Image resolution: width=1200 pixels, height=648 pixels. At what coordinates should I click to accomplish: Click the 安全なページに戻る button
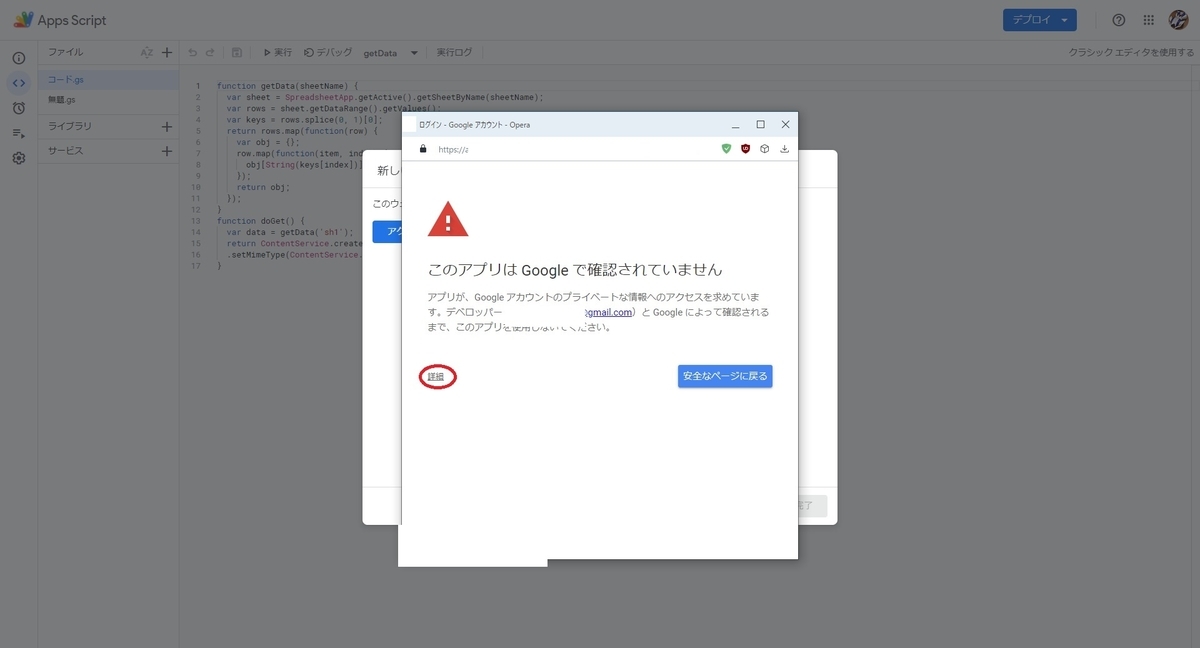pyautogui.click(x=725, y=376)
